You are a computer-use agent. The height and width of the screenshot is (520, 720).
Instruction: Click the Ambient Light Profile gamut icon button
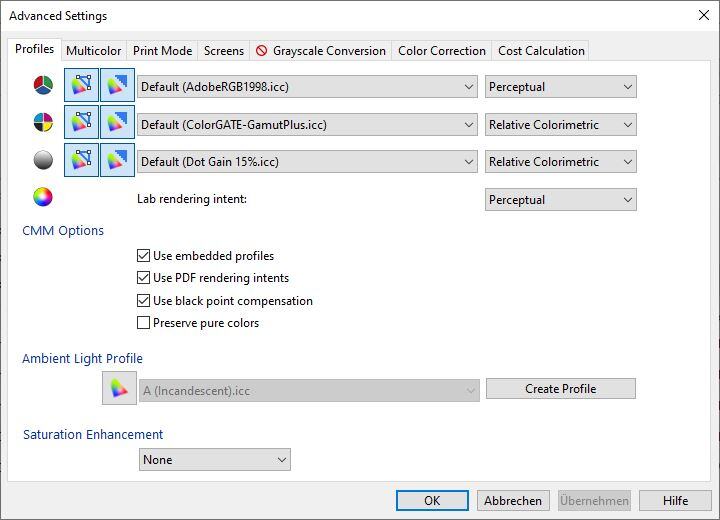(119, 389)
